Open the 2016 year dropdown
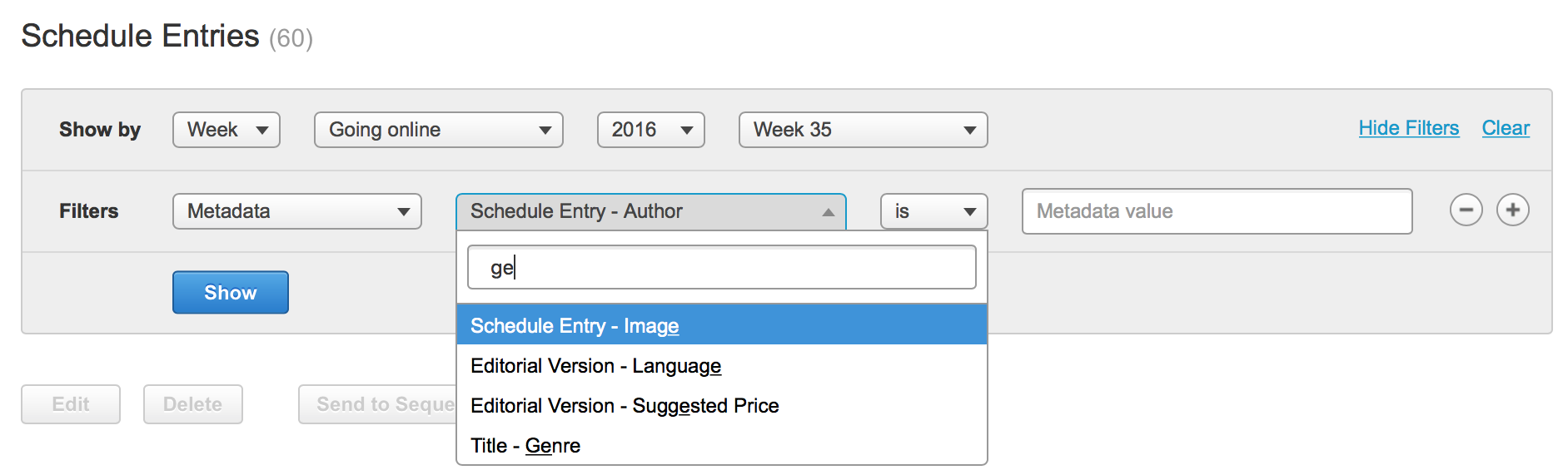 (x=650, y=130)
